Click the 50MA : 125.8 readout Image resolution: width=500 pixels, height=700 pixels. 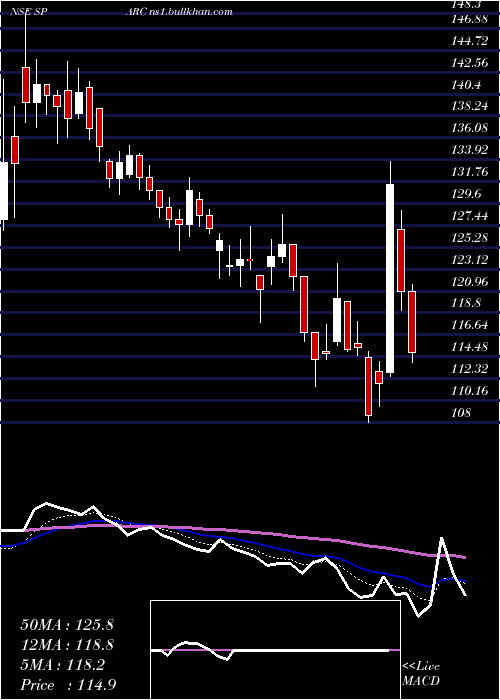(67, 625)
